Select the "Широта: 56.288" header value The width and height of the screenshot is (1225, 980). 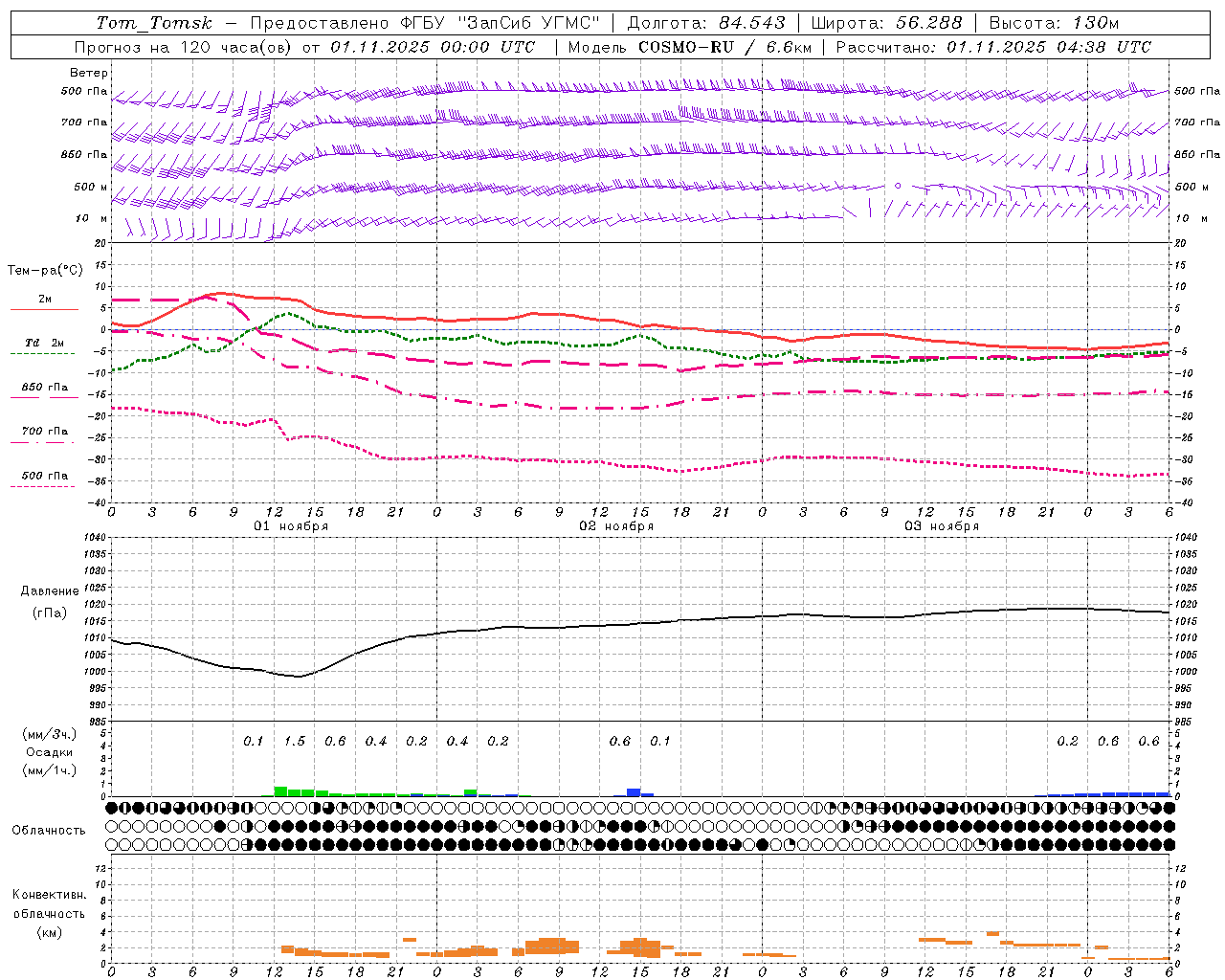point(886,23)
